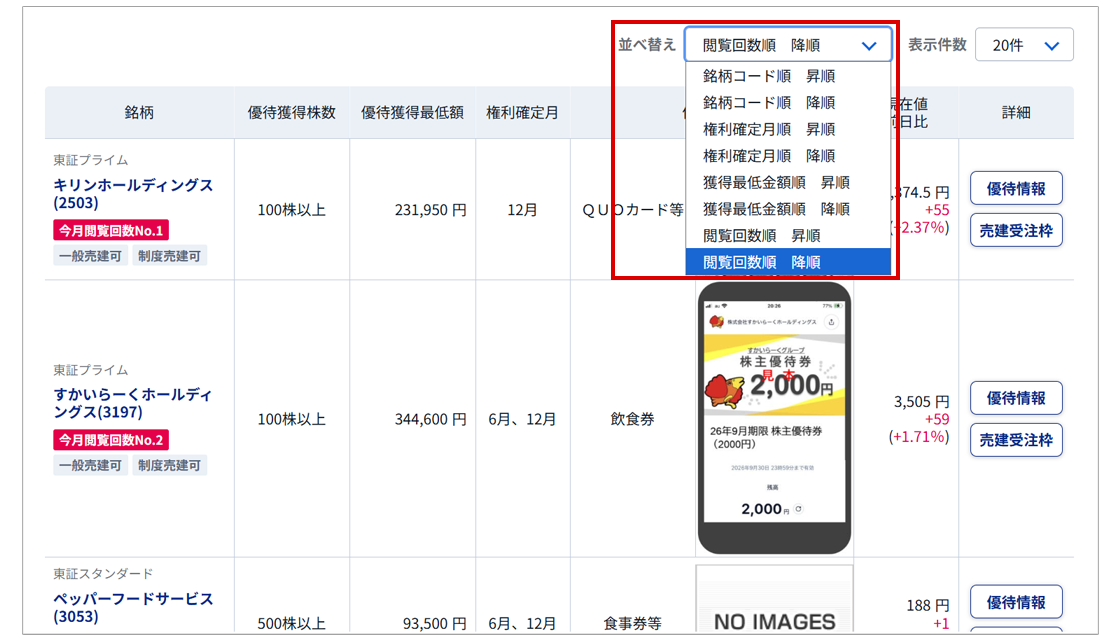Choose 権利確定月順 昇順 sort option
Screen dimensions: 1120x640
coord(768,129)
